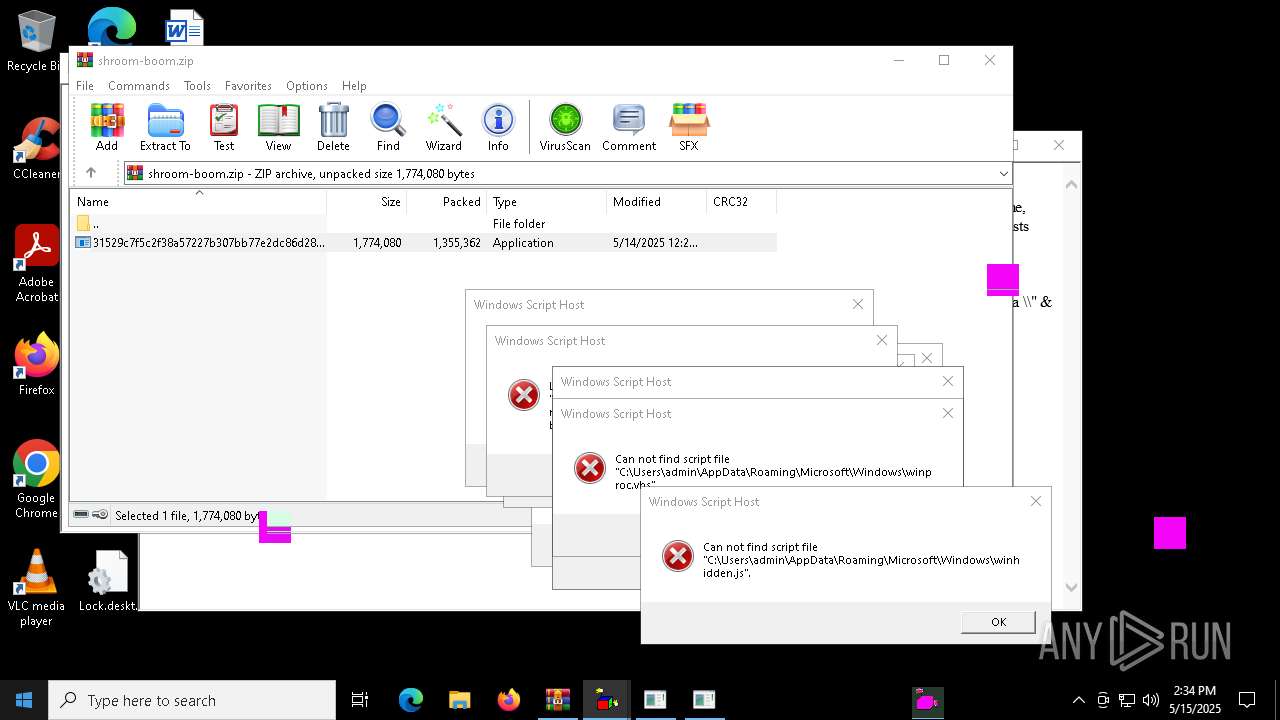Launch the Wizard wand tool
1280x720 pixels.
(443, 127)
